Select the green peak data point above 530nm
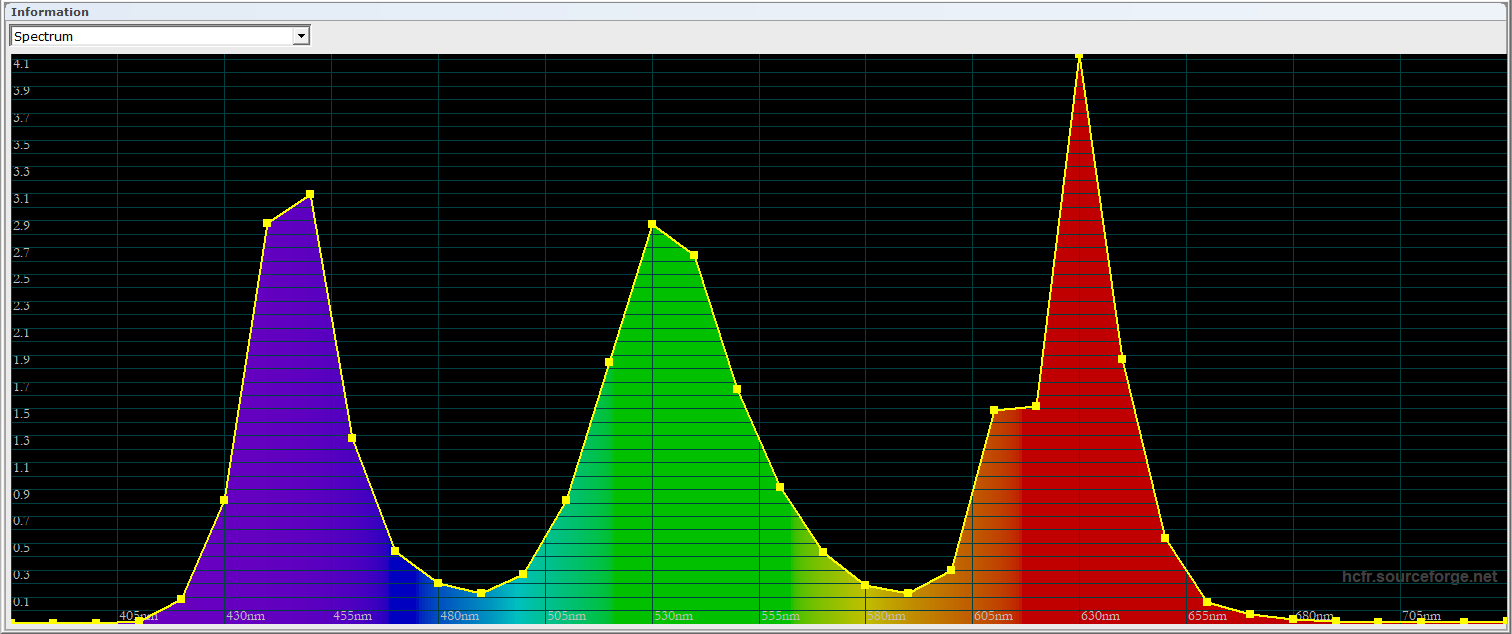The width and height of the screenshot is (1512, 634). click(x=652, y=224)
